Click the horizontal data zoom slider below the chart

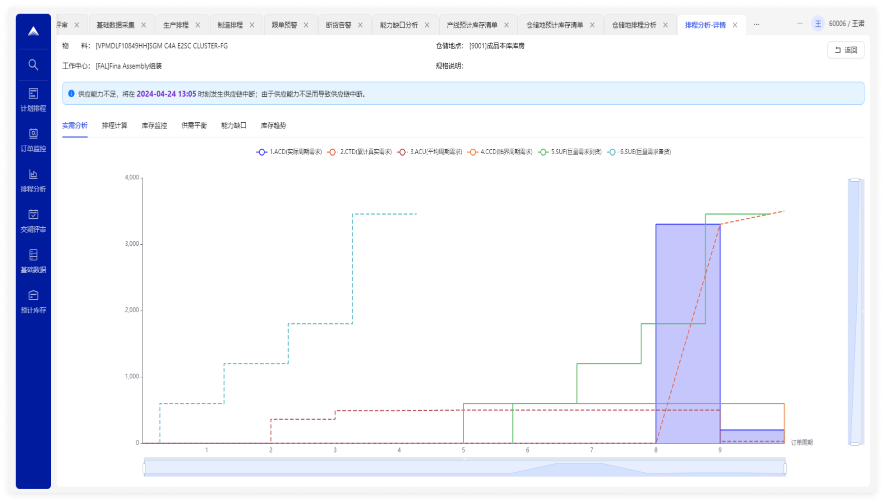[x=465, y=468]
